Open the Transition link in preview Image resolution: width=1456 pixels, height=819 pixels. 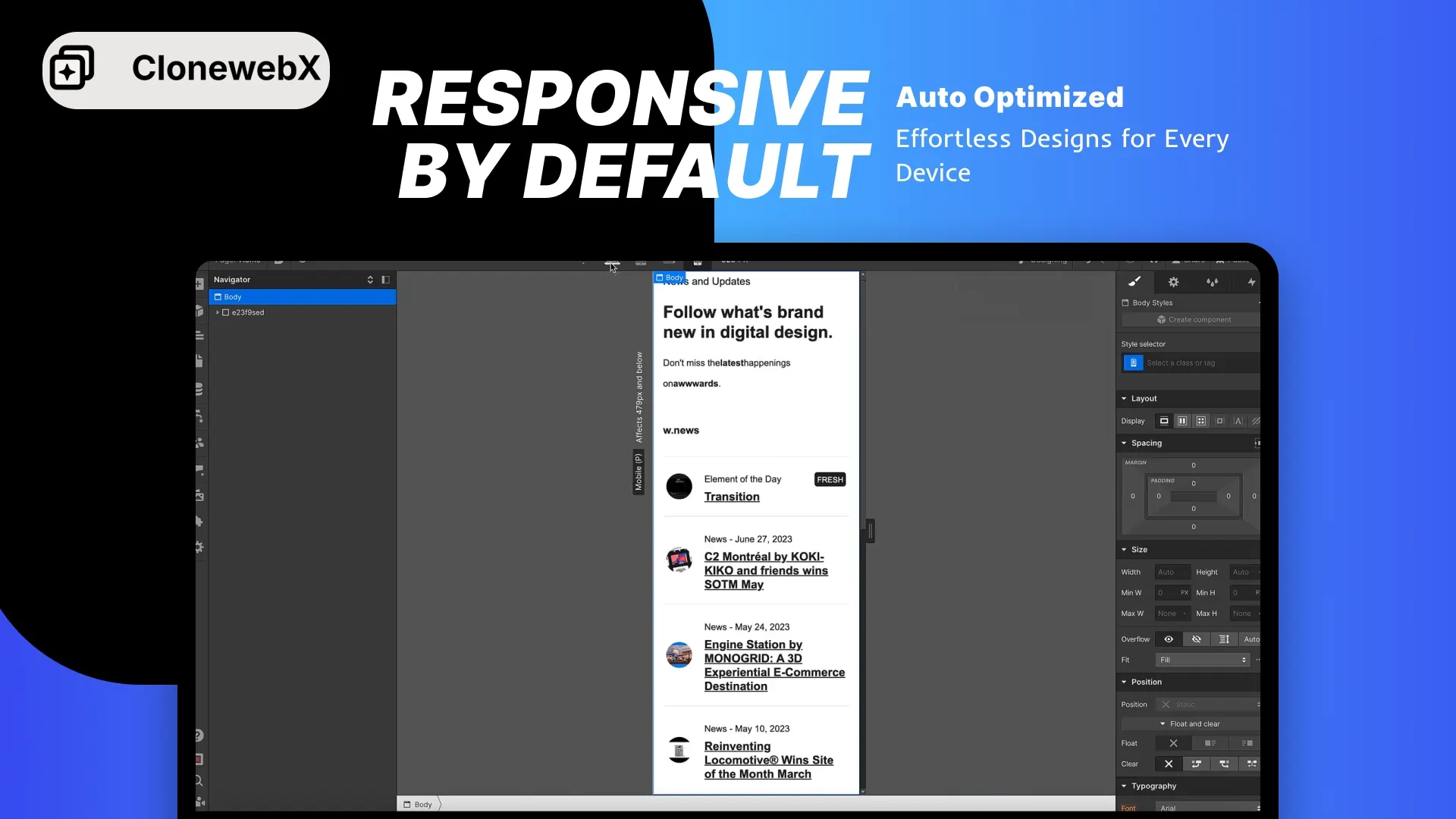tap(731, 497)
